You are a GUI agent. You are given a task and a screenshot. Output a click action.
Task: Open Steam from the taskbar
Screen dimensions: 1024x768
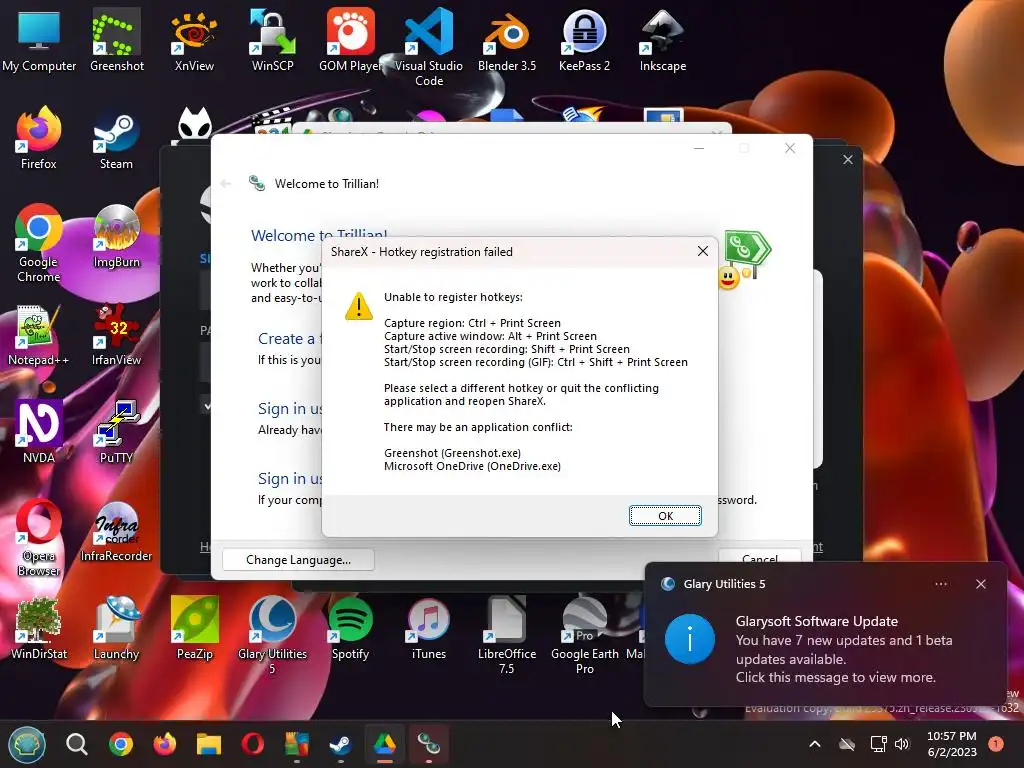[340, 744]
